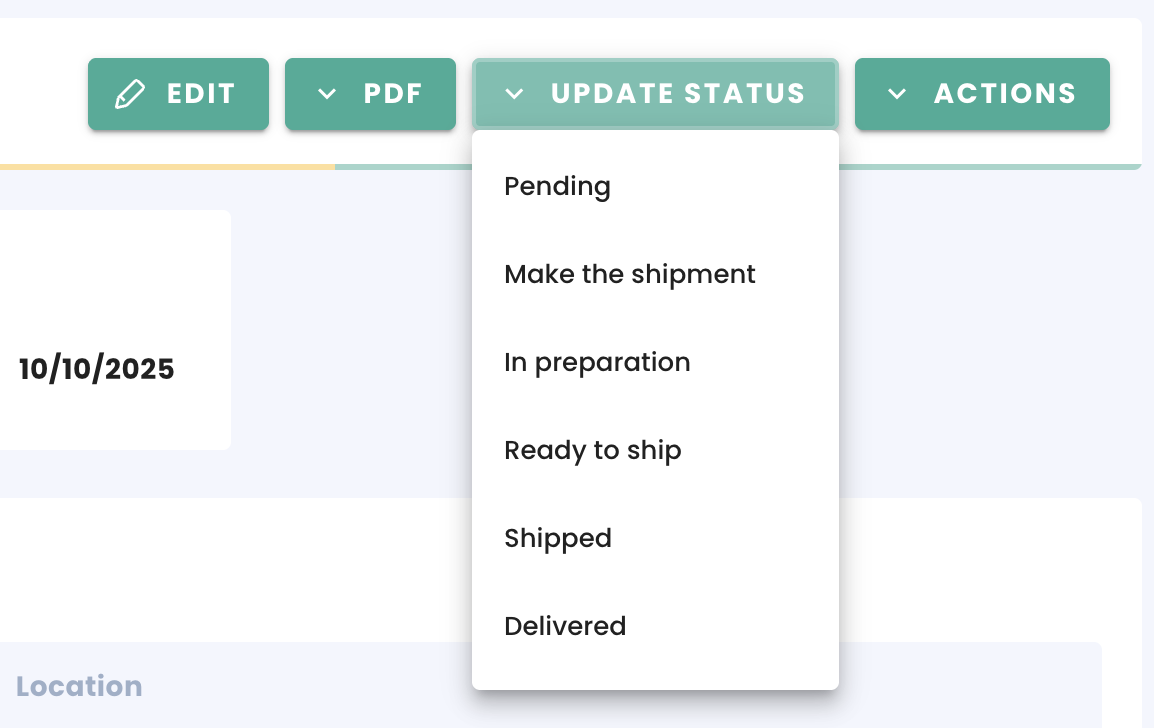The height and width of the screenshot is (728, 1154).
Task: Open the PDF dropdown by its label
Action: coord(393,94)
